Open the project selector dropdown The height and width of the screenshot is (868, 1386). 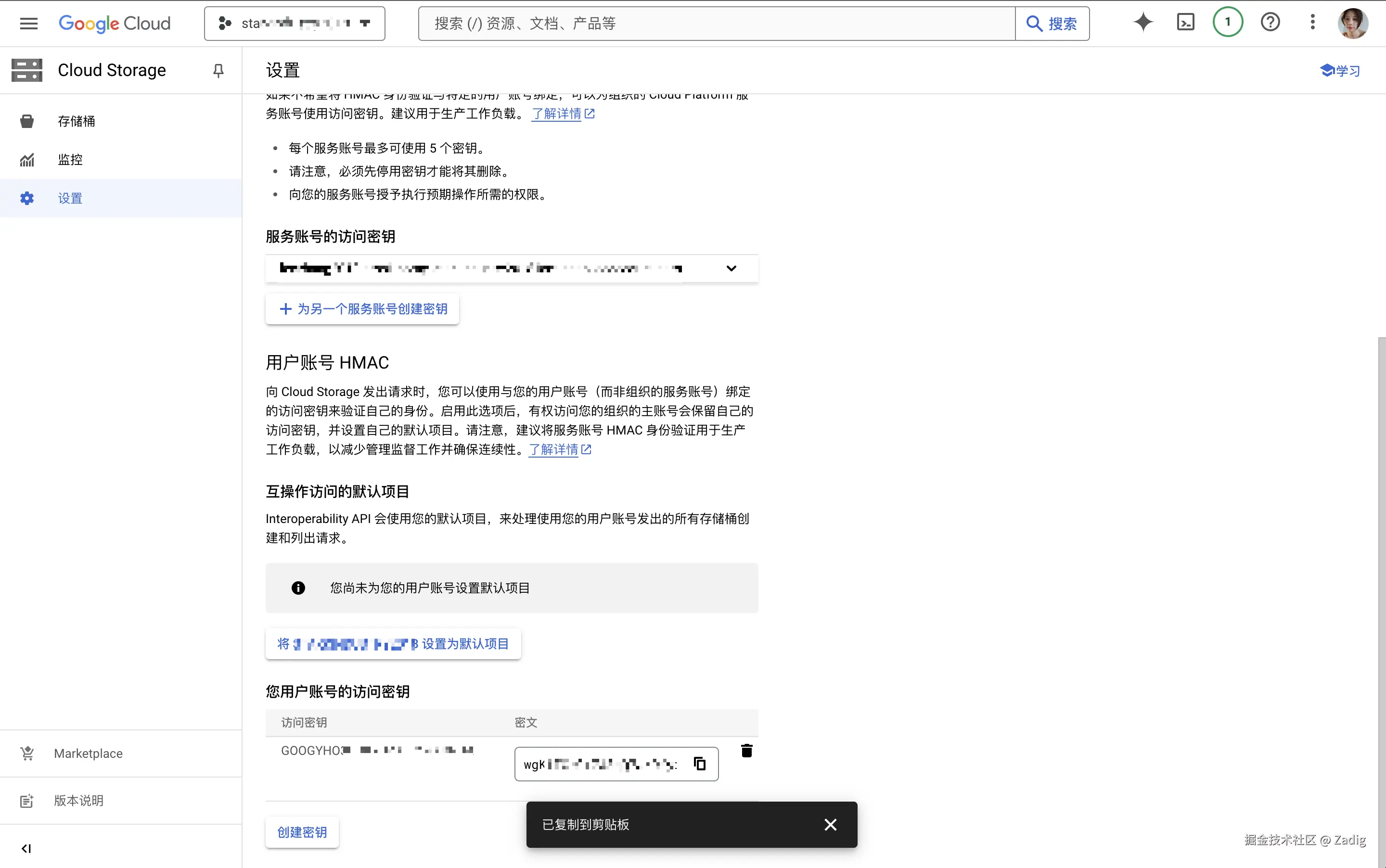coord(295,24)
